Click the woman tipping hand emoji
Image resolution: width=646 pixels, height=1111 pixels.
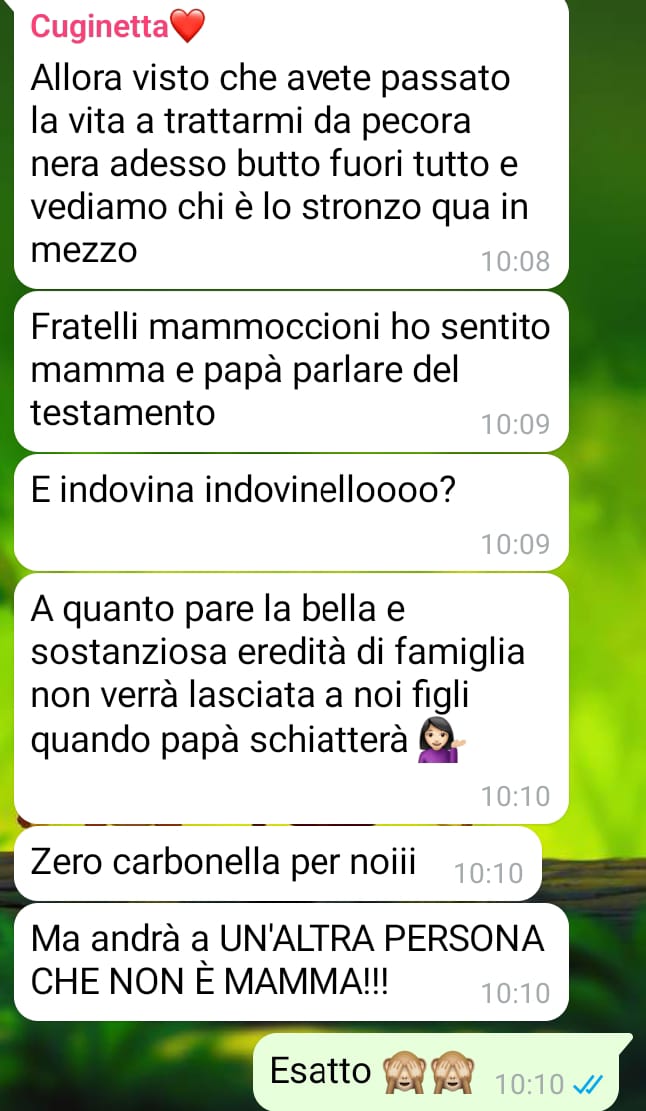pos(440,742)
